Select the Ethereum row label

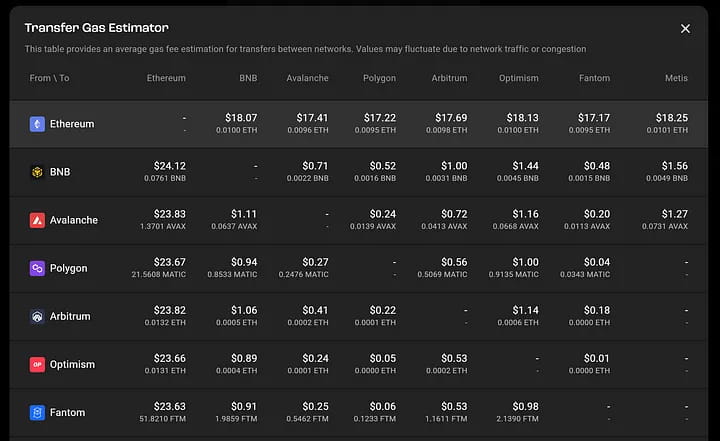click(72, 124)
